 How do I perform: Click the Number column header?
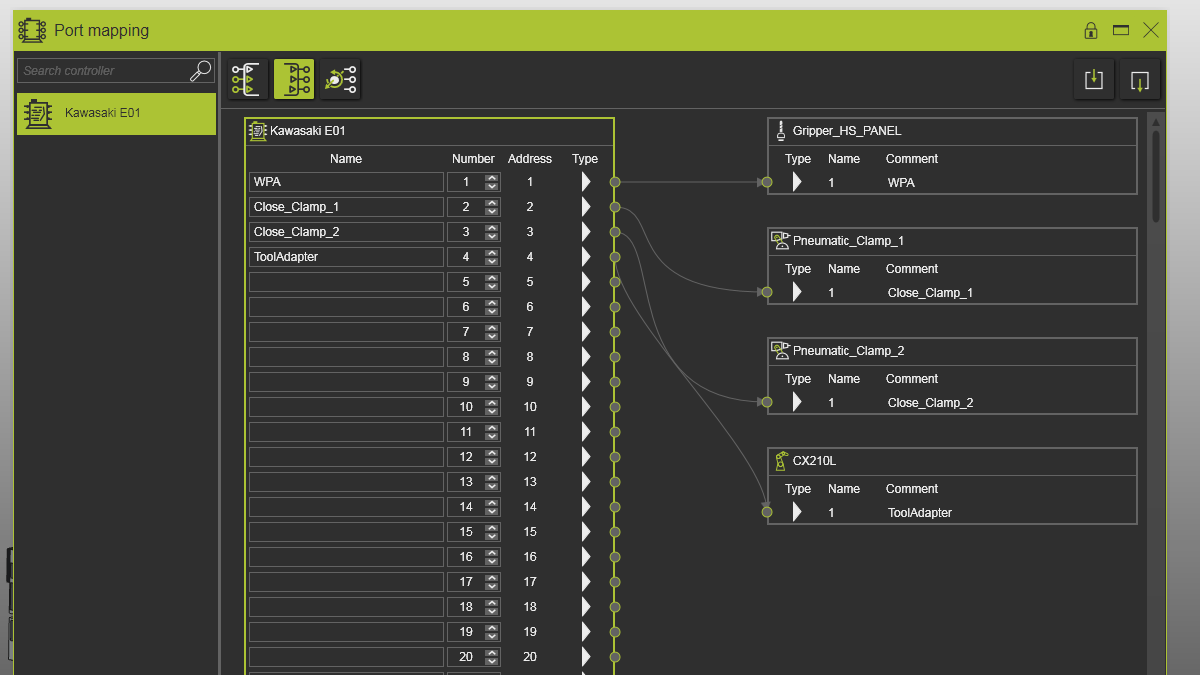point(473,159)
